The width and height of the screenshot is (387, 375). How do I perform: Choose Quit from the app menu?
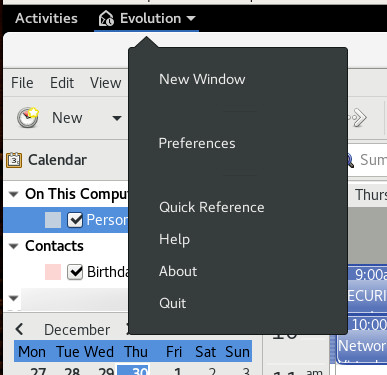173,303
